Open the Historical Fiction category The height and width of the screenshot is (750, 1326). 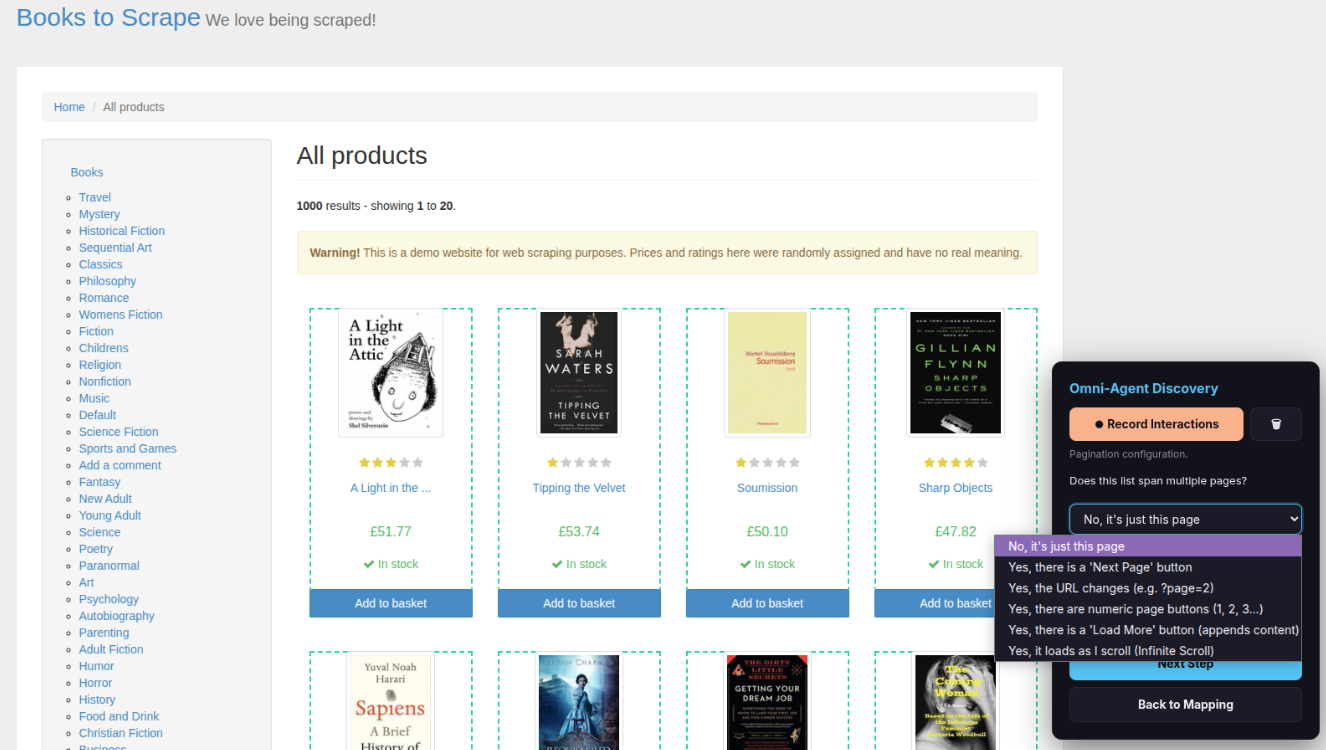tap(122, 231)
